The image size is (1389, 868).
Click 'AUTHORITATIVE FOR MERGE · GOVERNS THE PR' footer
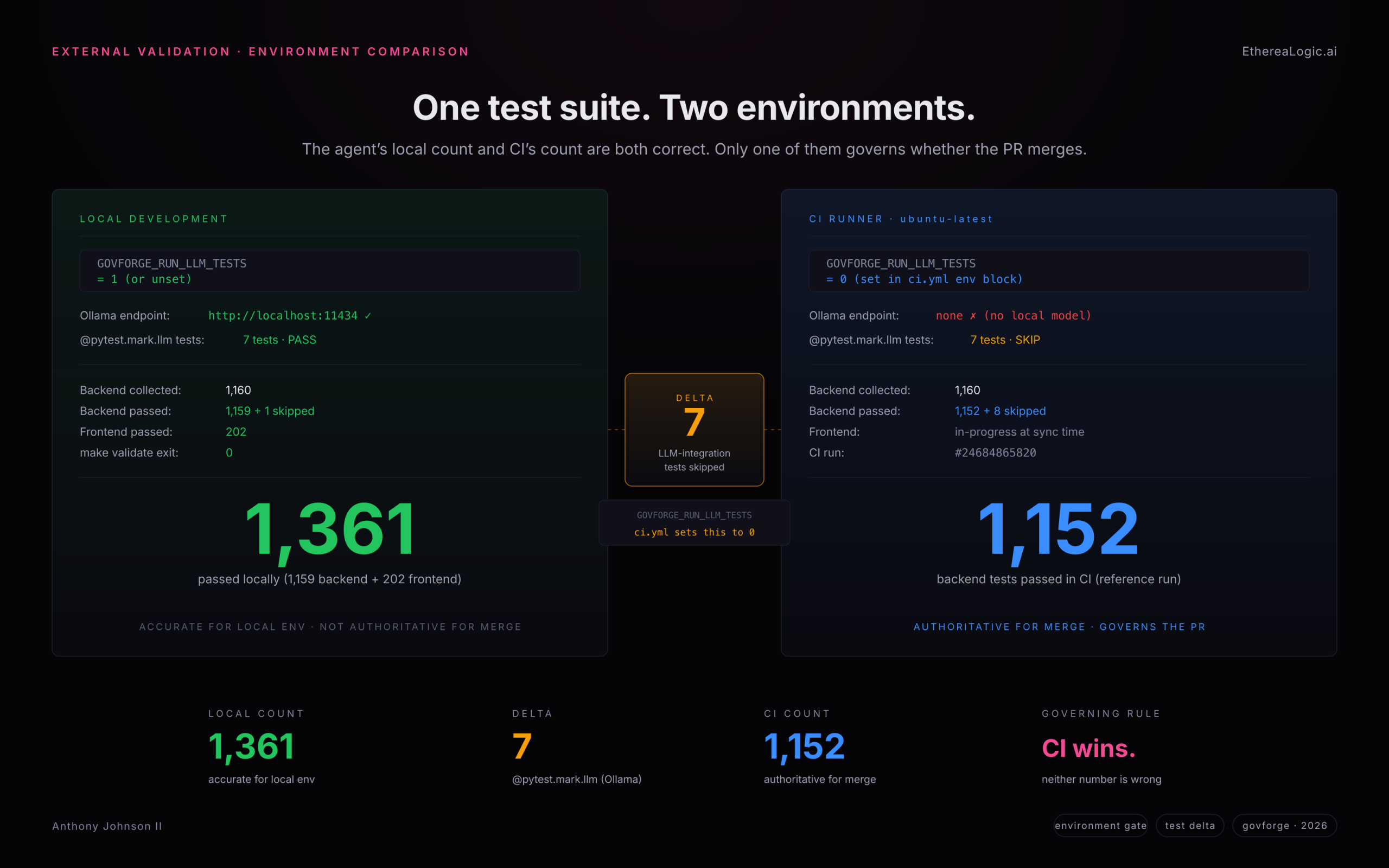1059,627
